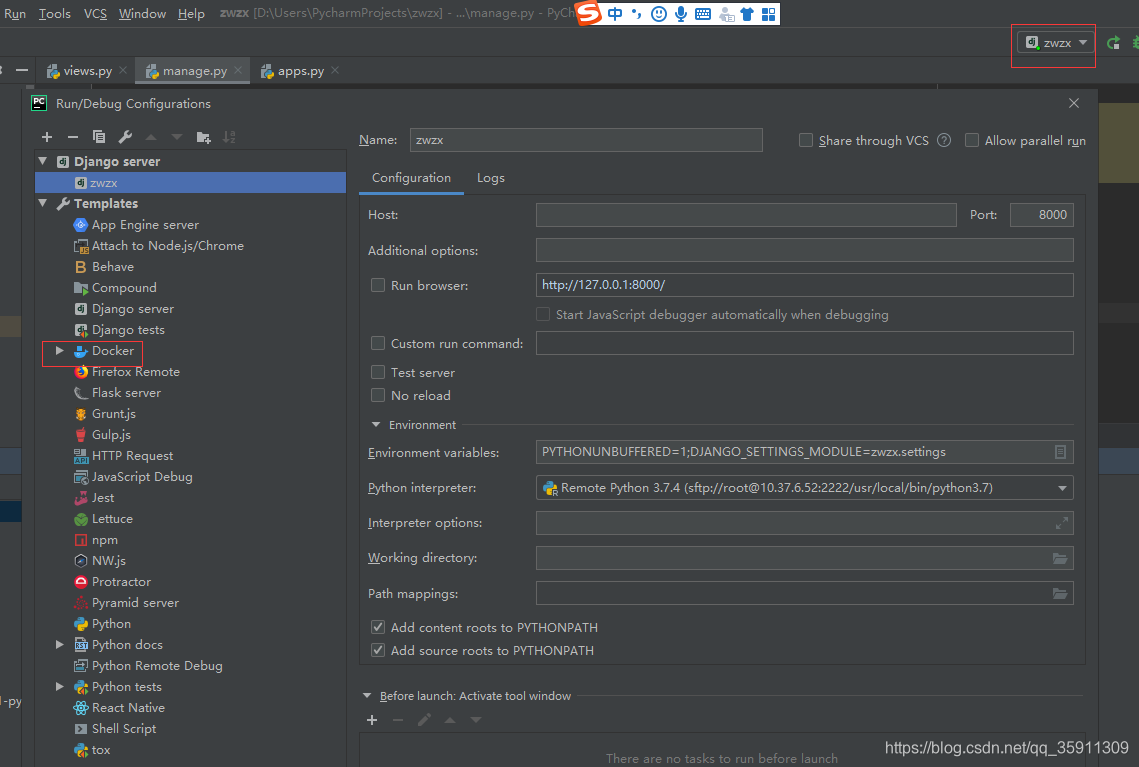Image resolution: width=1139 pixels, height=767 pixels.
Task: Open IME soft keyboard icon
Action: [702, 14]
